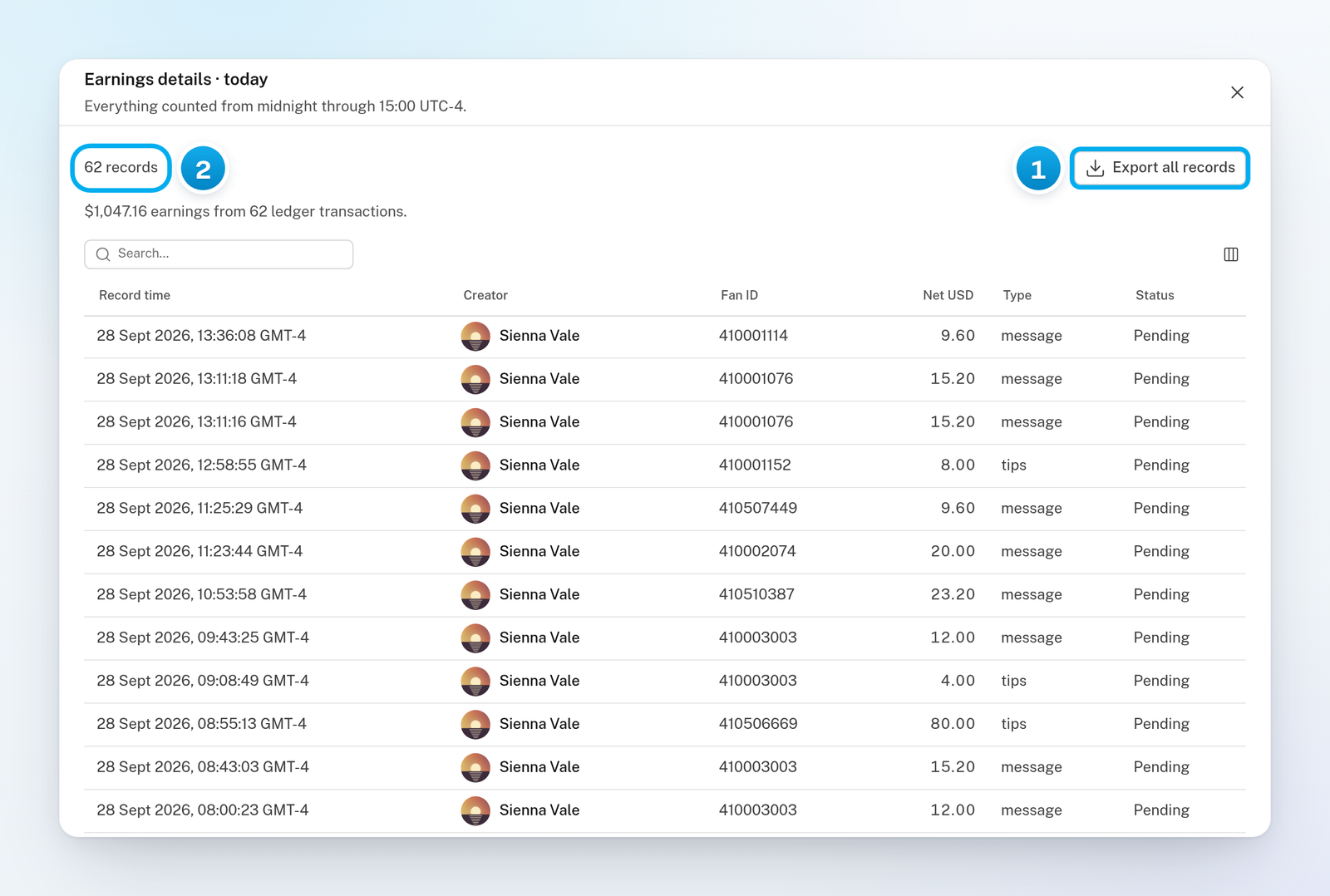
Task: Sort by Record time column header
Action: point(135,295)
